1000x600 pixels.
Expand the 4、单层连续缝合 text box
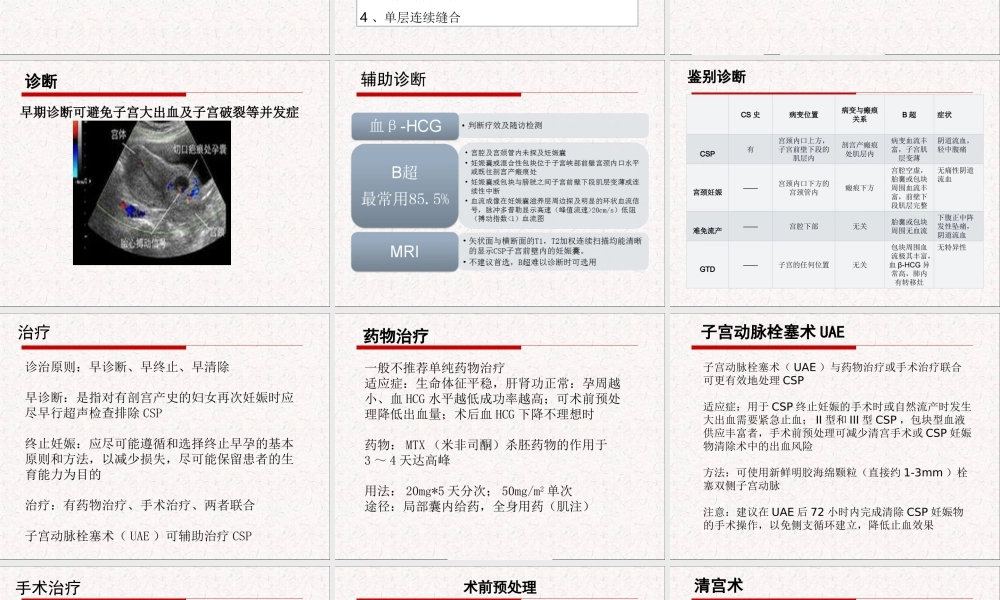coord(494,16)
